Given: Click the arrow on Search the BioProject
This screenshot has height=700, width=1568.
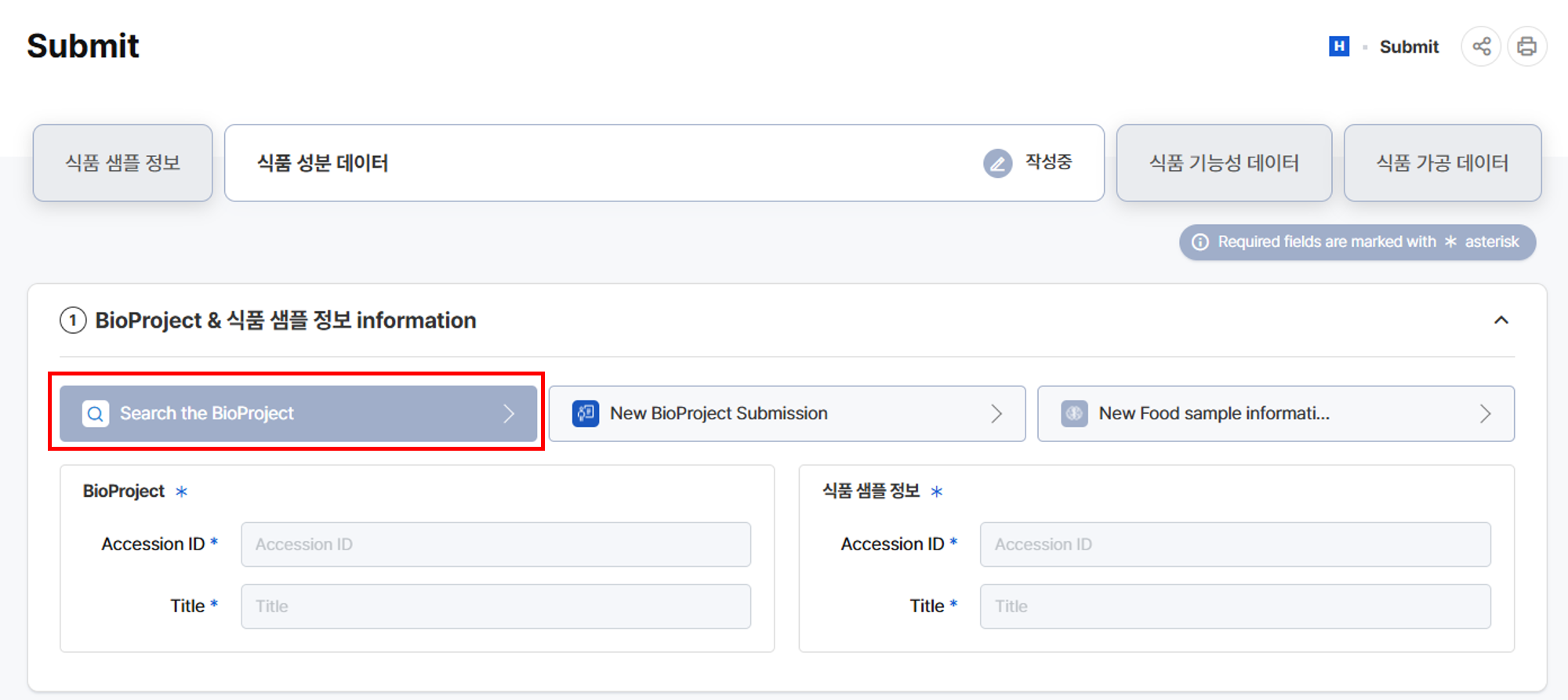Looking at the screenshot, I should 509,413.
